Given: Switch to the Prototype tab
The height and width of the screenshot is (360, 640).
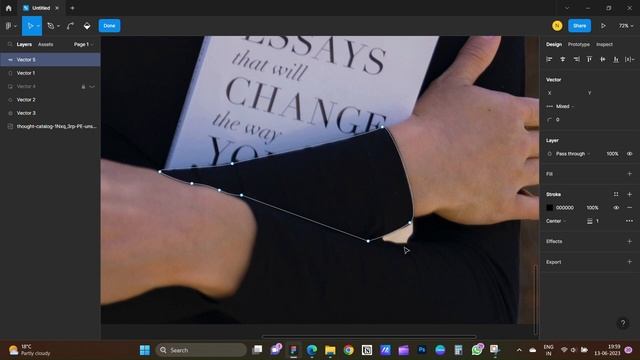Looking at the screenshot, I should click(x=578, y=44).
